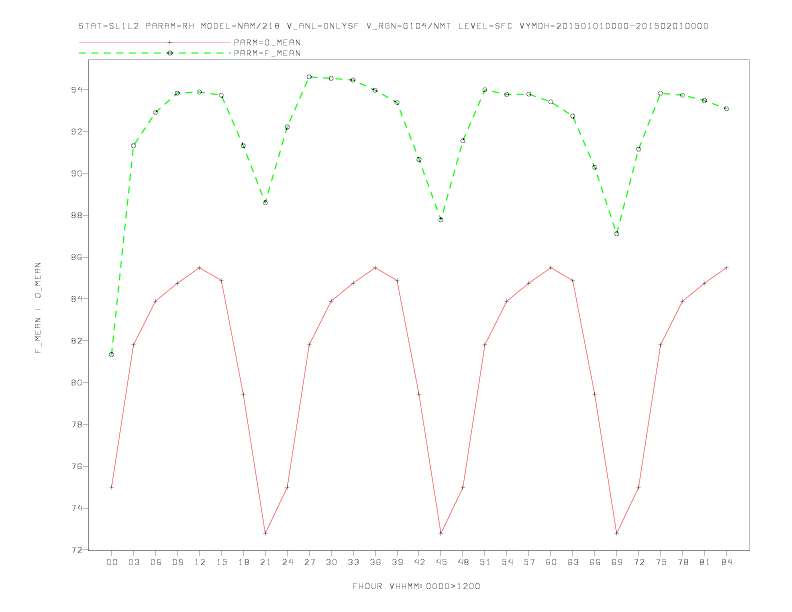Click the x-axis tick label 12
The height and width of the screenshot is (612, 792).
200,562
